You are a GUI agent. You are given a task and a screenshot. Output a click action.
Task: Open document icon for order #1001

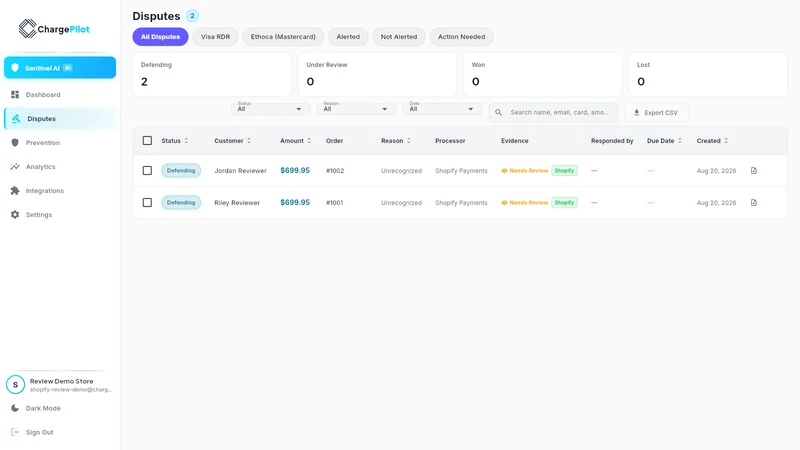pyautogui.click(x=754, y=203)
